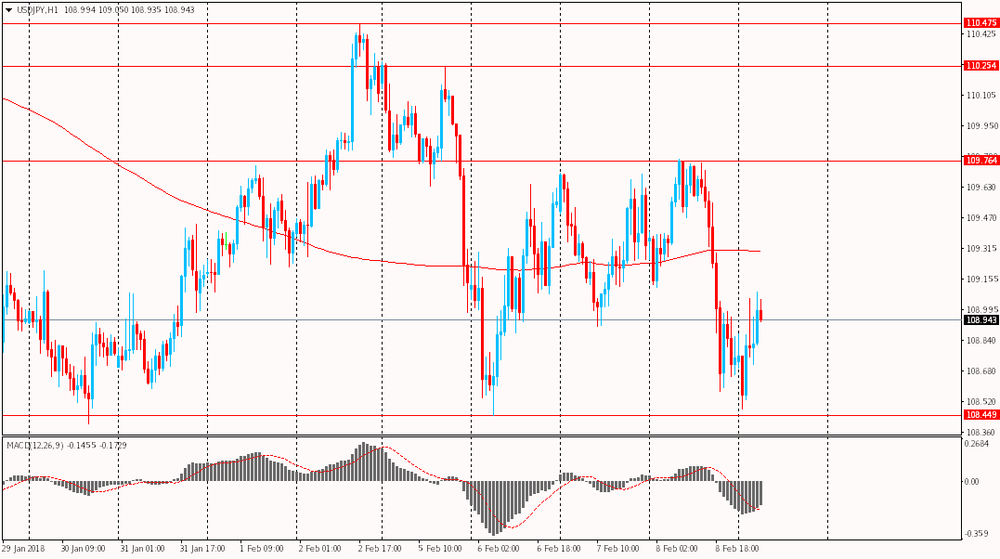
Task: Select the red 109.764 price level tag
Action: coord(981,161)
